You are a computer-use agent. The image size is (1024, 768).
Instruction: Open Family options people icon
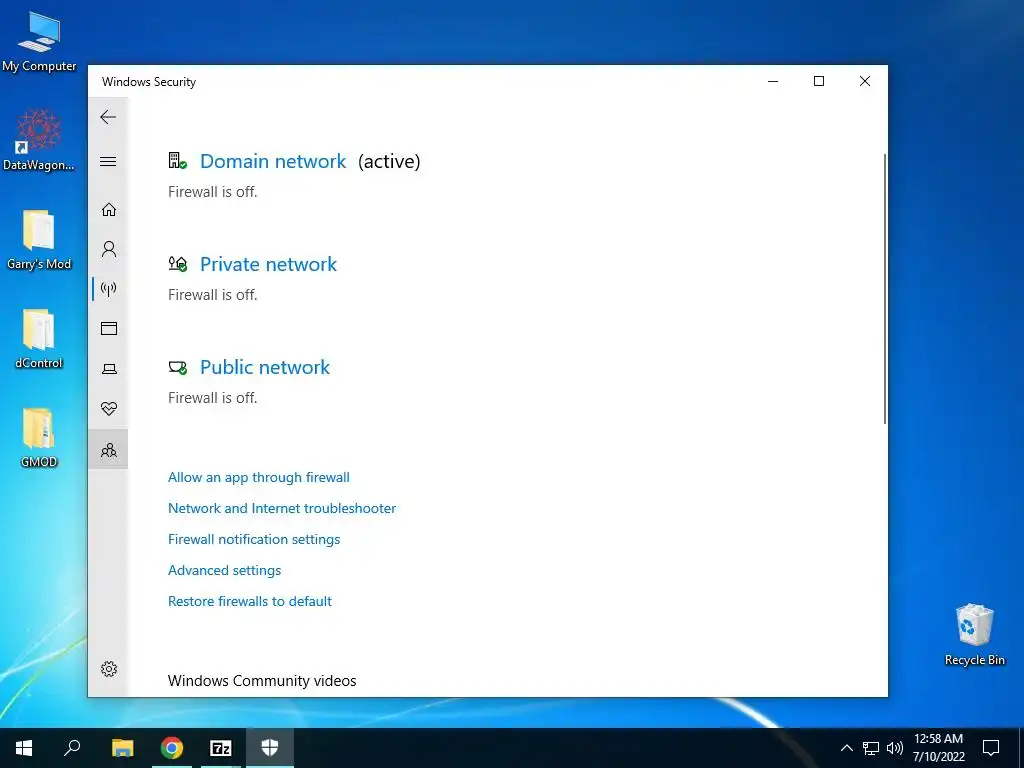[x=109, y=450]
